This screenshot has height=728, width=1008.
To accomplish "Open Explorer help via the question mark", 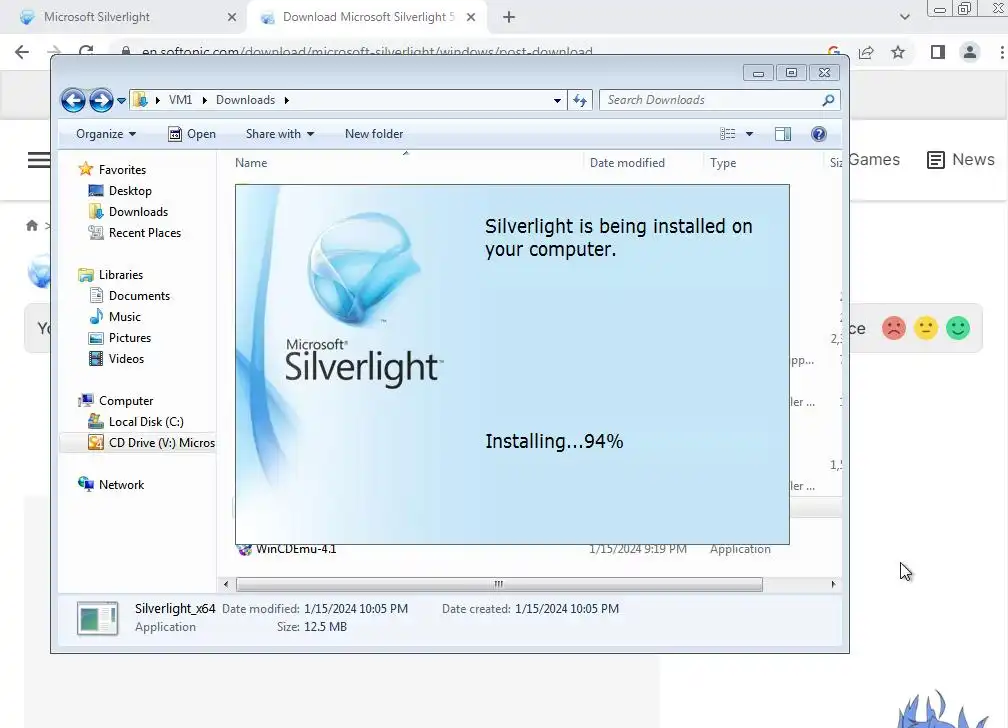I will (818, 134).
